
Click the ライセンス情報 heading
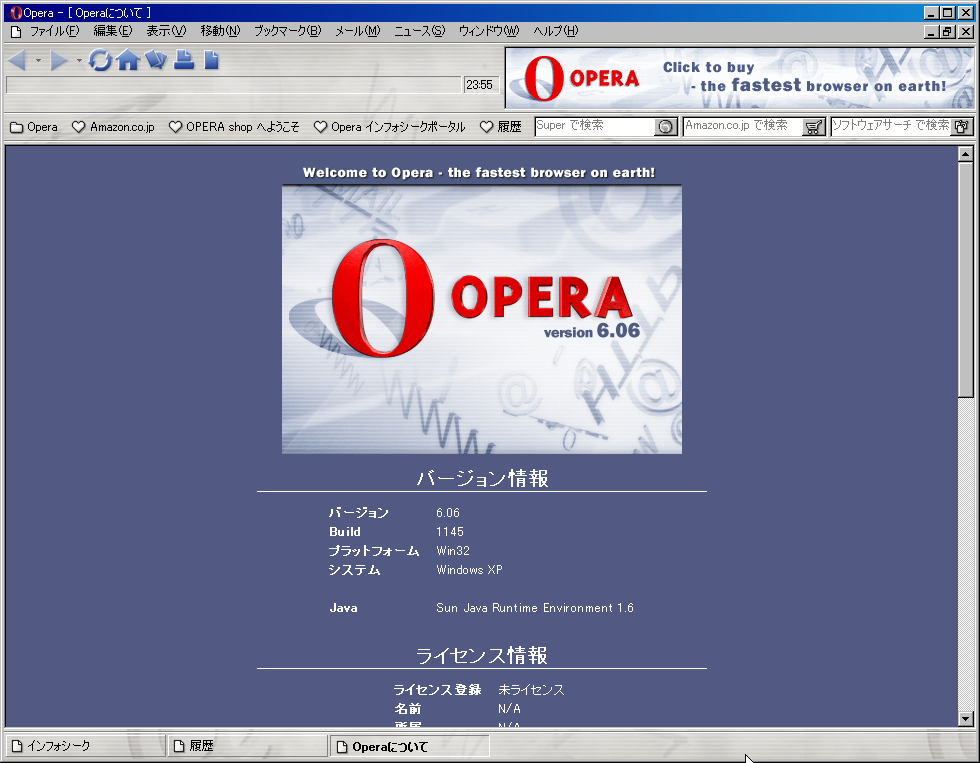pos(482,656)
